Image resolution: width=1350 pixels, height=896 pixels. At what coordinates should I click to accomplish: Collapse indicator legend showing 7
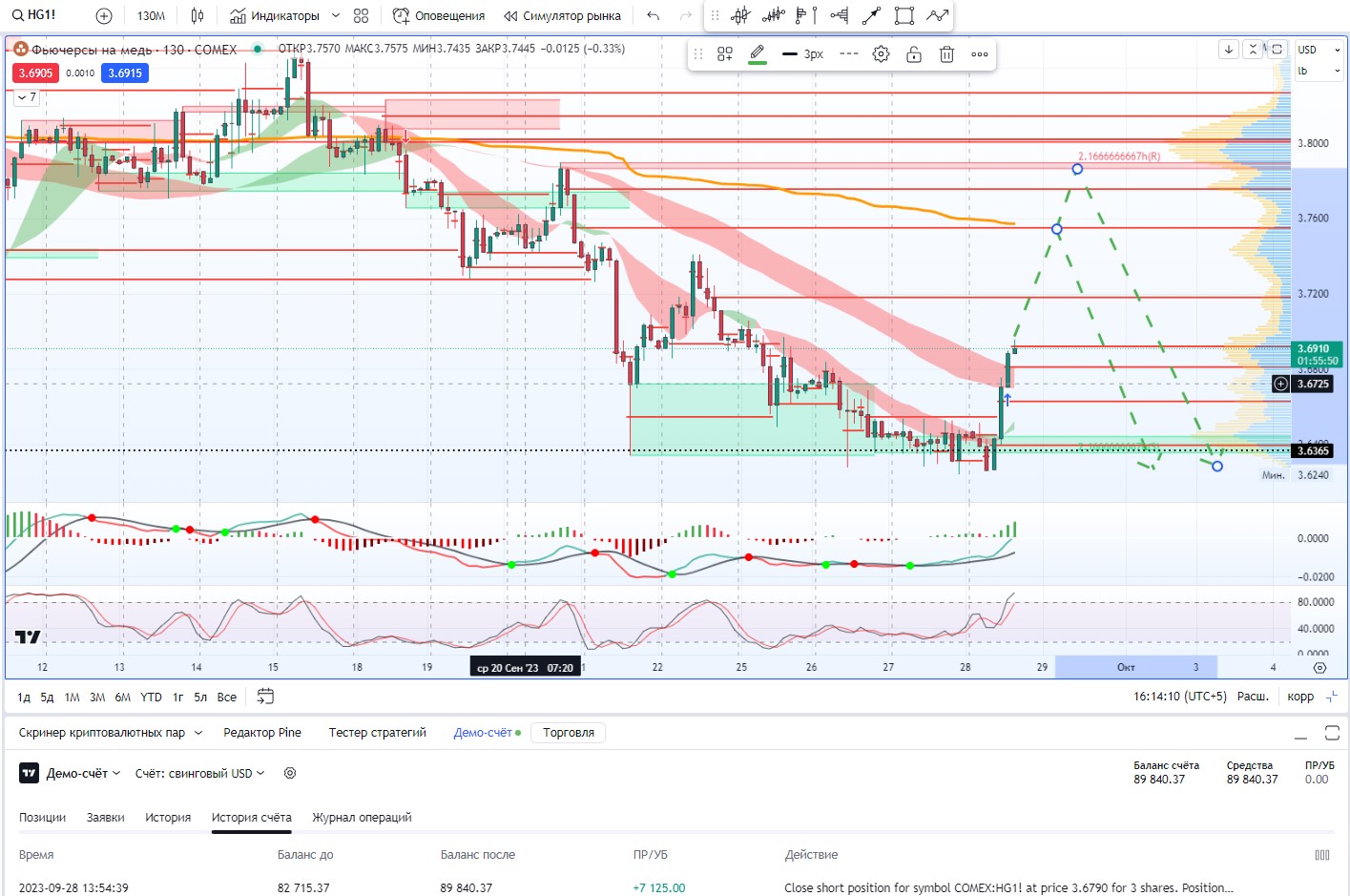point(27,97)
